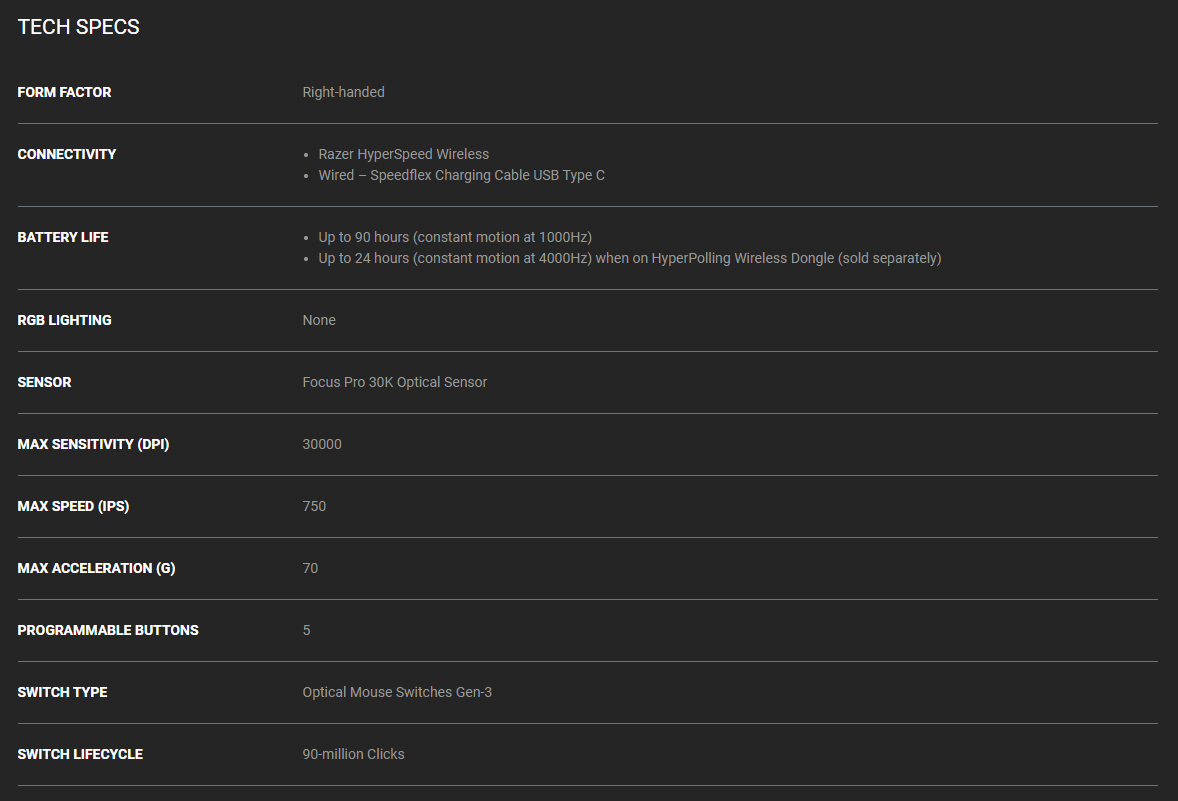The height and width of the screenshot is (801, 1178).
Task: Click the Razer HyperSpeed Wireless entry
Action: [x=403, y=154]
